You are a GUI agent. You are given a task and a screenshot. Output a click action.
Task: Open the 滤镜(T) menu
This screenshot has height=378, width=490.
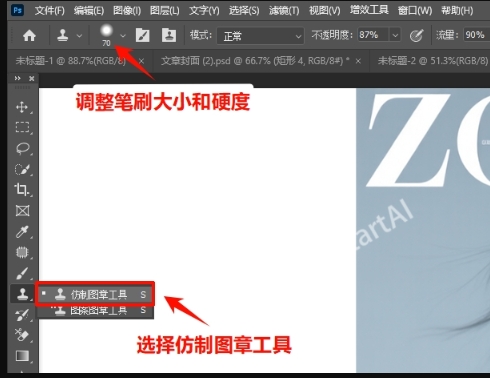coord(284,11)
